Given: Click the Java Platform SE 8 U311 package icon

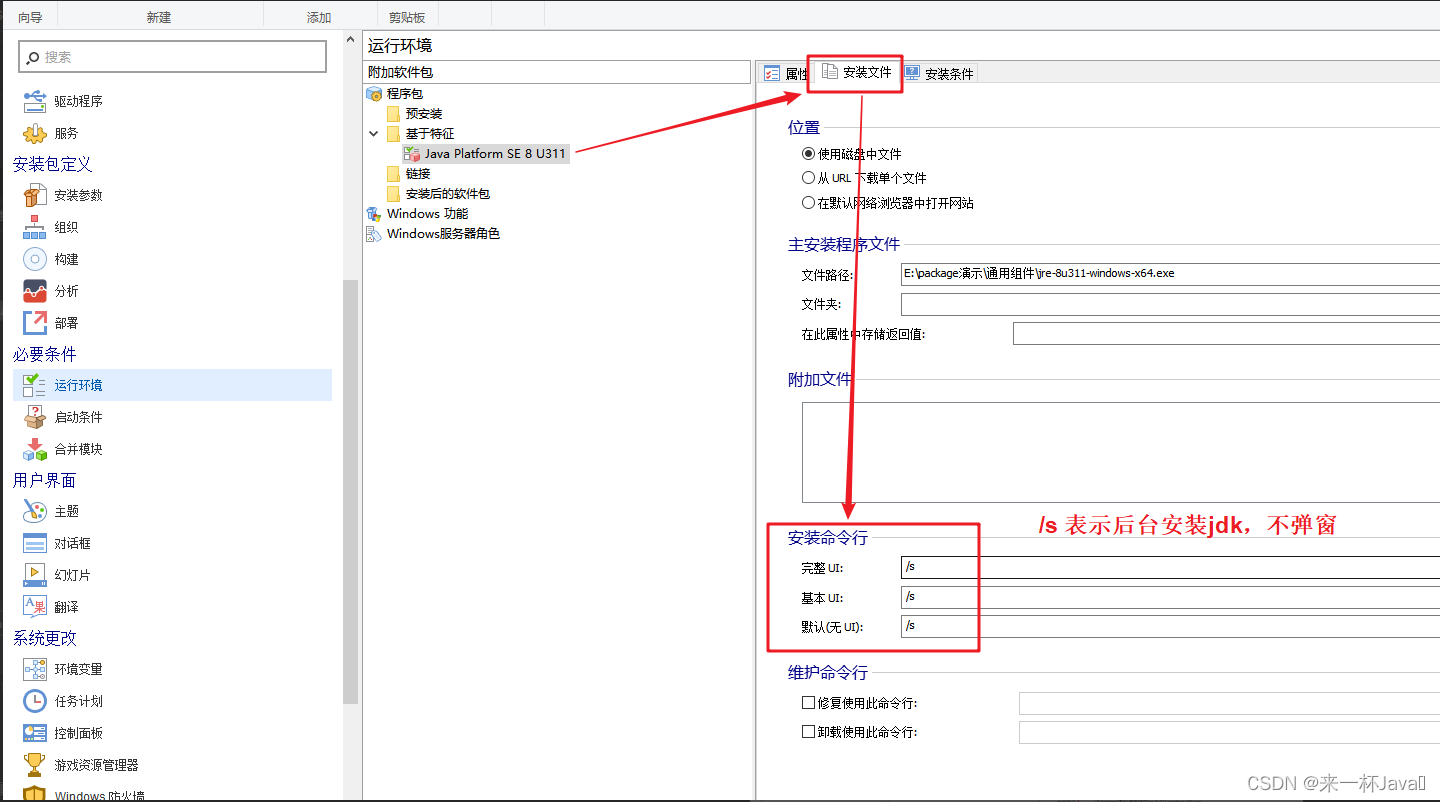Looking at the screenshot, I should click(x=411, y=153).
